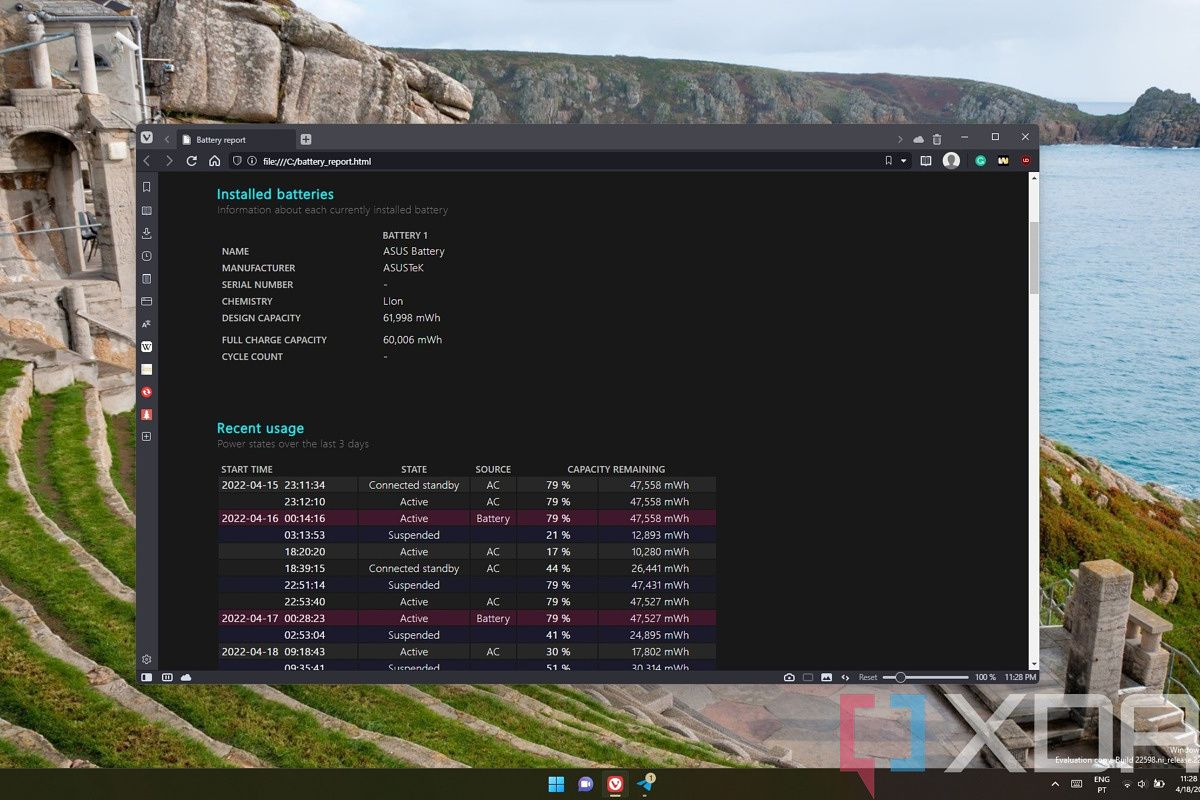Viewport: 1200px width, 800px height.
Task: Open the Bookmarks panel in the sidebar
Action: click(x=147, y=187)
